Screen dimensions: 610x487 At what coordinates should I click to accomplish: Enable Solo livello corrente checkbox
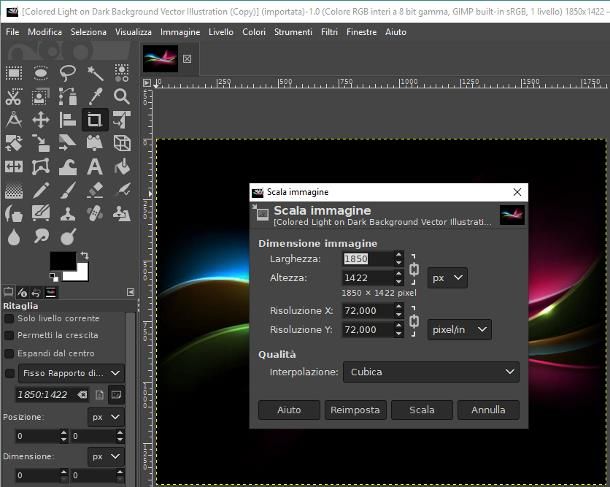tap(9, 319)
